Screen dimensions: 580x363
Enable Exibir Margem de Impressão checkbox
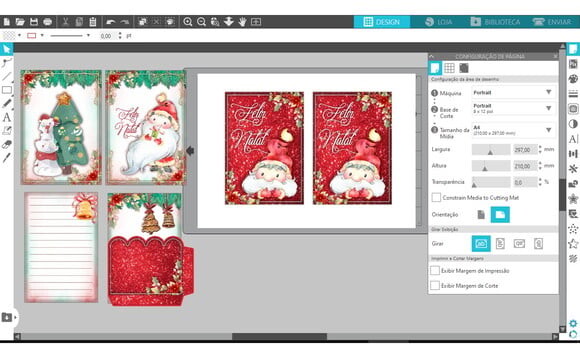pyautogui.click(x=435, y=270)
